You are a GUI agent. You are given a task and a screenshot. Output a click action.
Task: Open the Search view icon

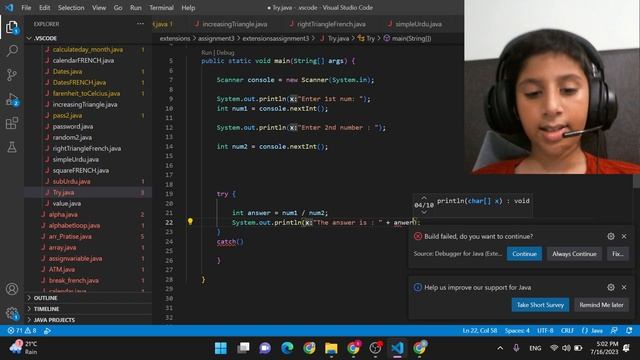tap(12, 51)
